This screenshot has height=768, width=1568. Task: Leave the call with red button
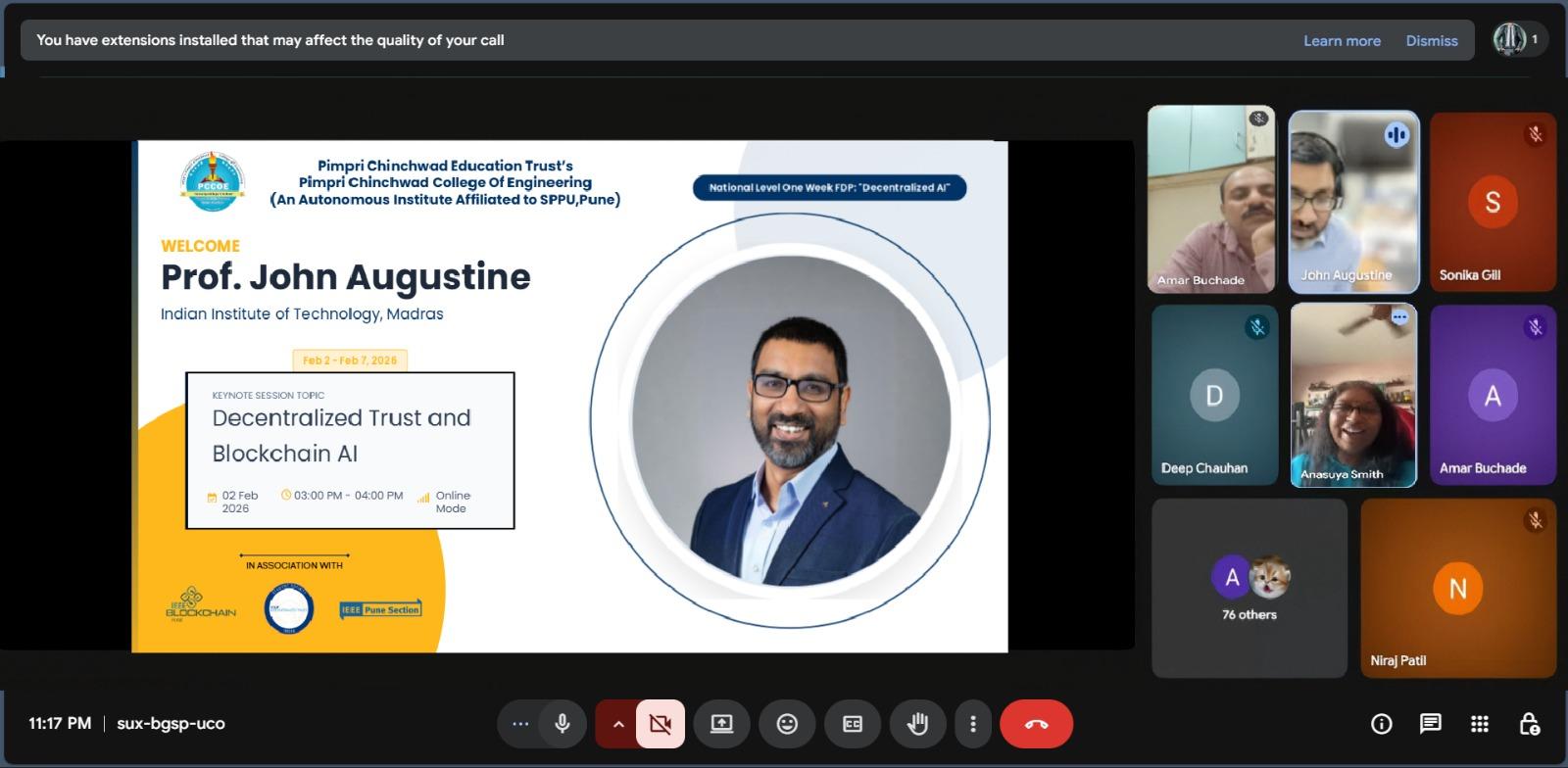(1036, 724)
